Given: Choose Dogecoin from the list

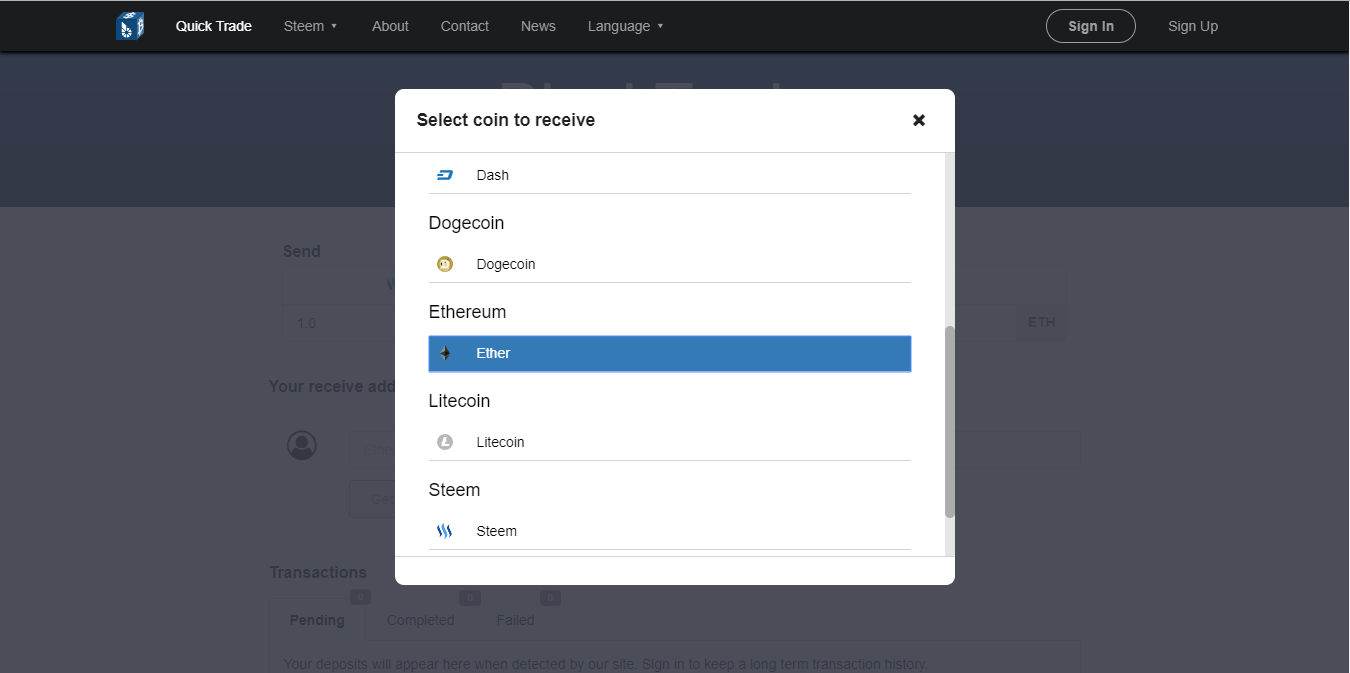Looking at the screenshot, I should 669,264.
